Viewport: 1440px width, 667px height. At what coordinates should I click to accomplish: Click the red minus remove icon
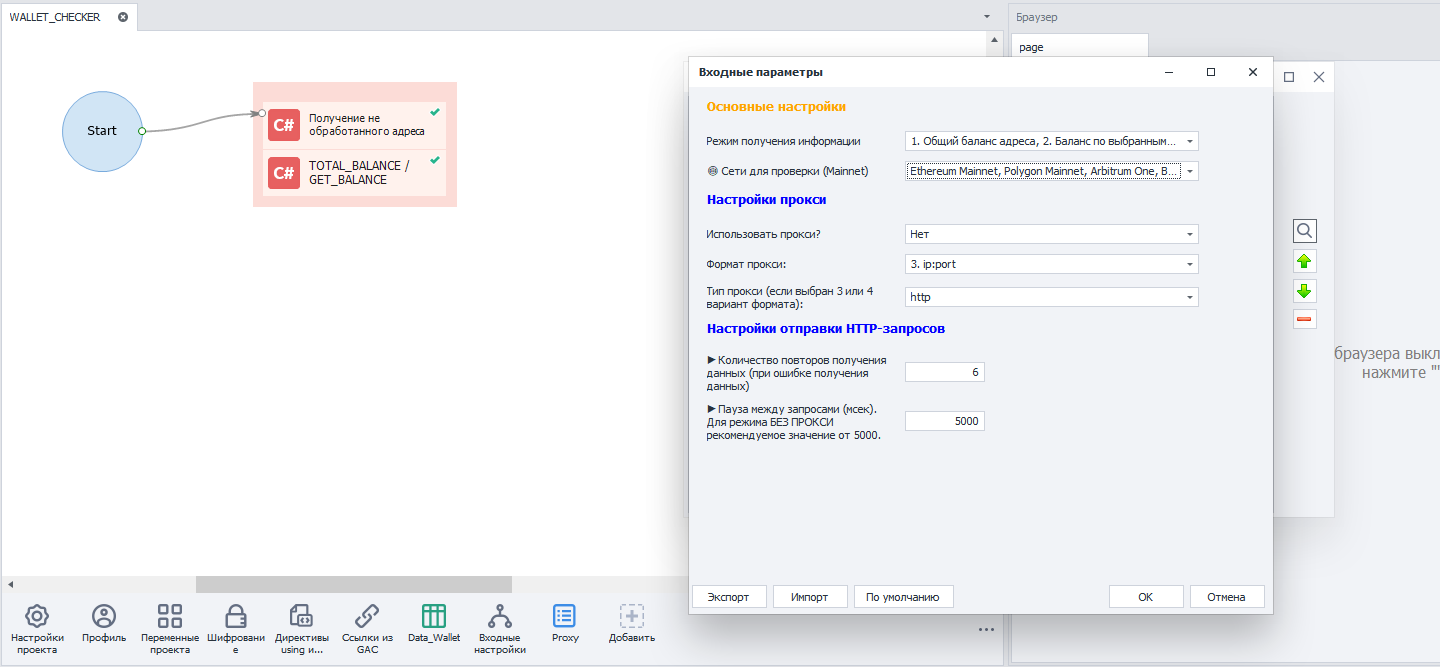coord(1304,320)
